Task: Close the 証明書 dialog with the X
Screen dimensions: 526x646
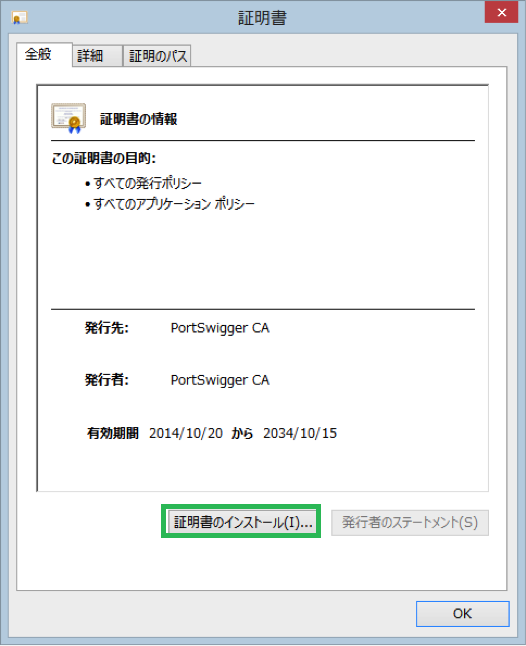Action: pos(501,12)
